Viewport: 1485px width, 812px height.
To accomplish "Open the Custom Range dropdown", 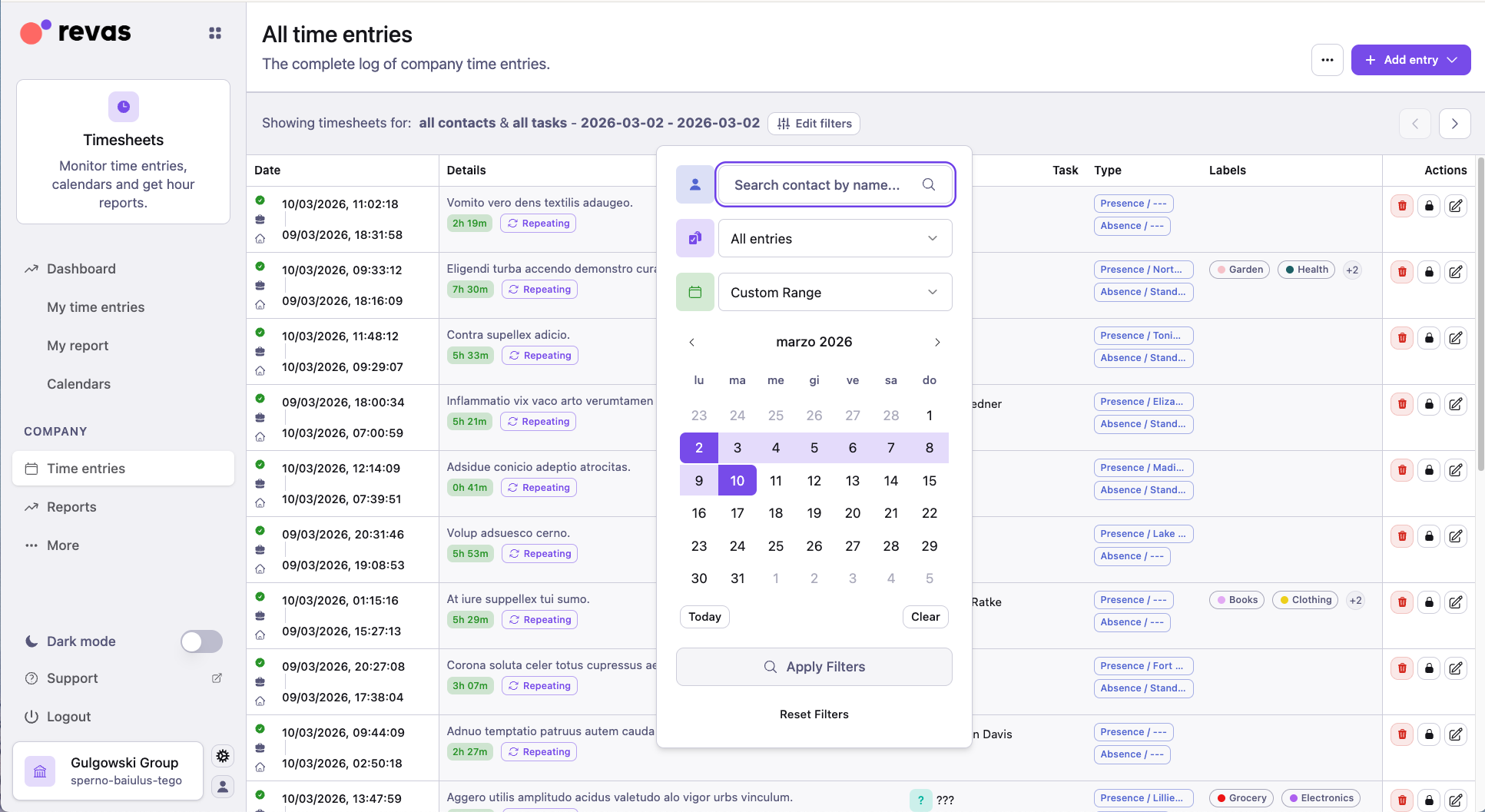I will click(x=835, y=293).
